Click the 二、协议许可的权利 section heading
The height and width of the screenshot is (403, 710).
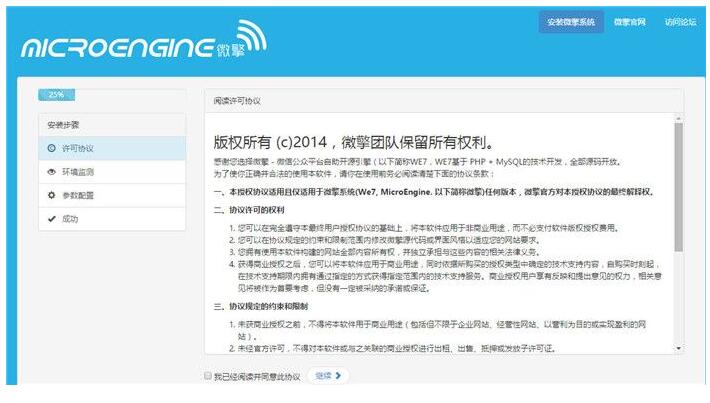249,210
